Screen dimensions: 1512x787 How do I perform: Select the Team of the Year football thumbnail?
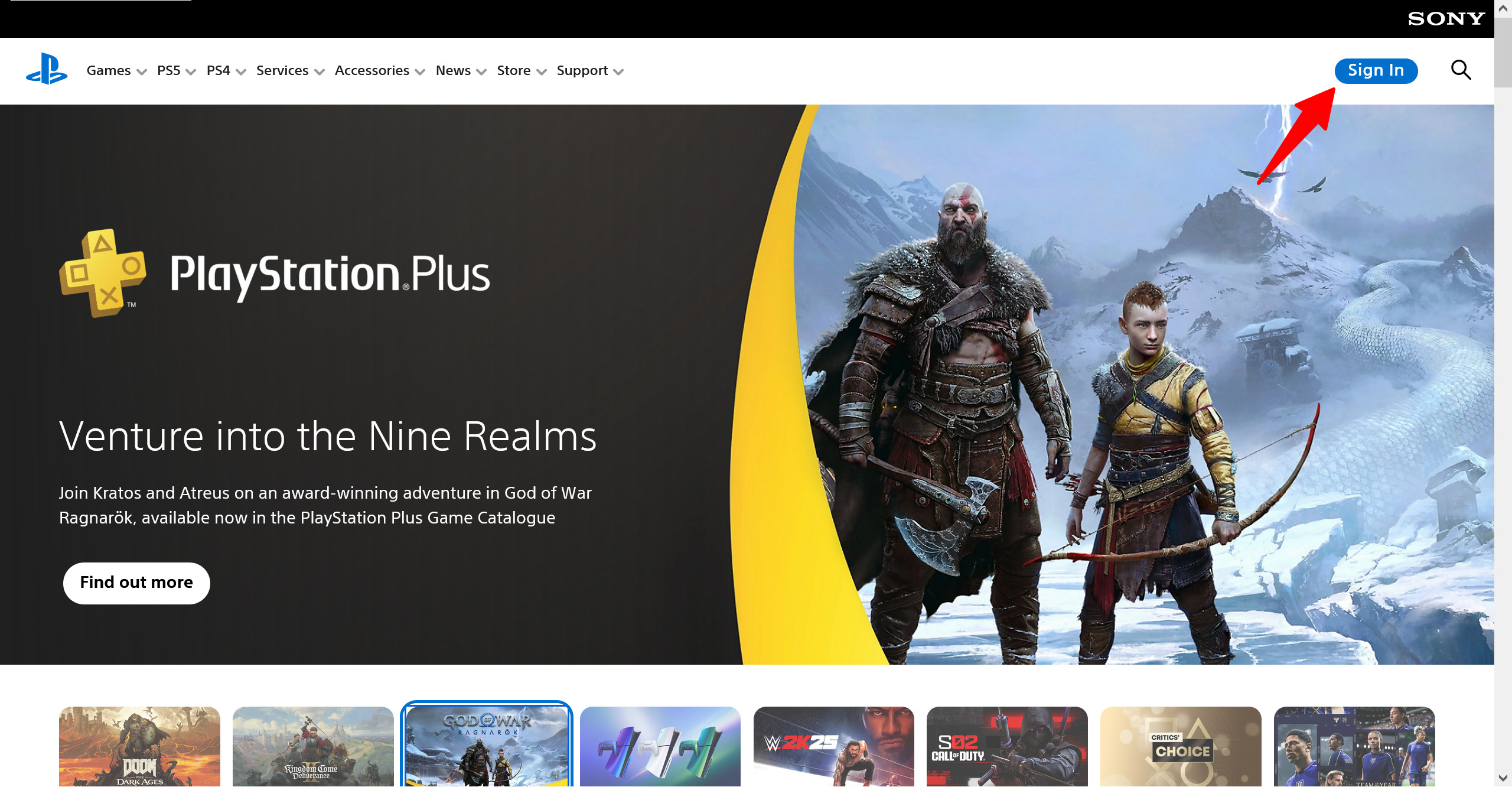1354,747
